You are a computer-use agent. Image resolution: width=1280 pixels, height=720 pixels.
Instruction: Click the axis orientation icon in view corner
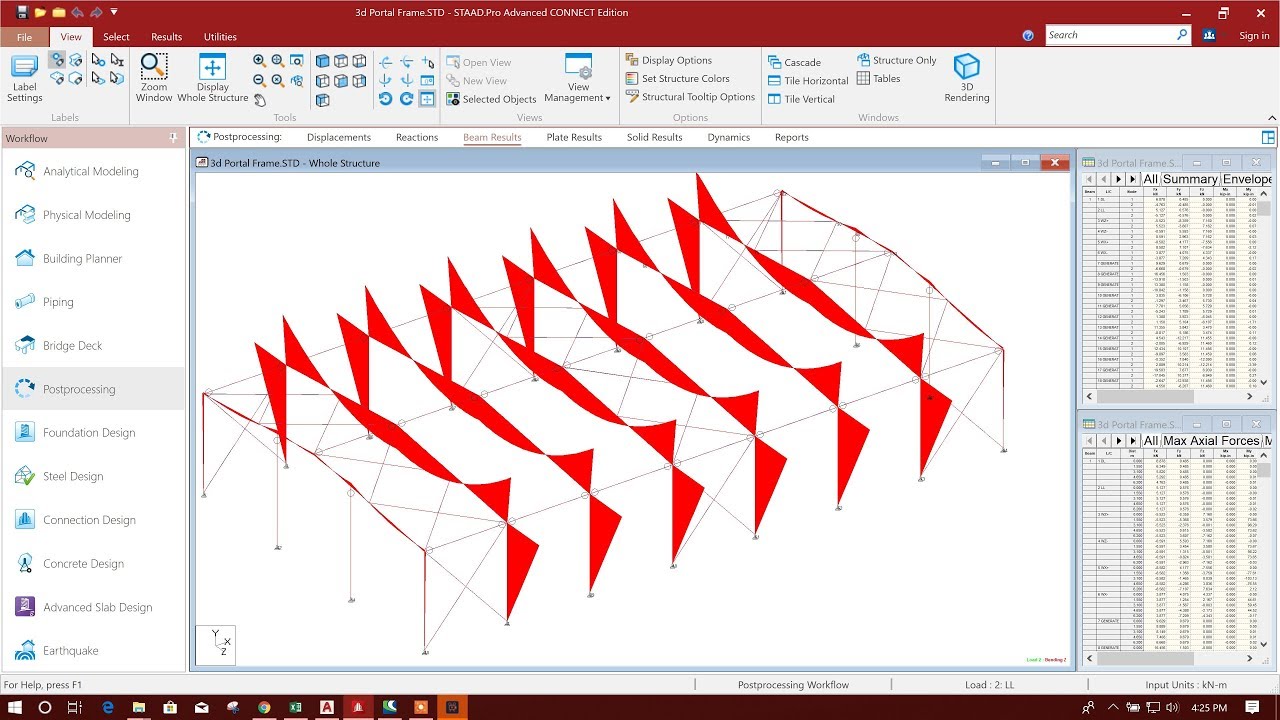(x=215, y=645)
